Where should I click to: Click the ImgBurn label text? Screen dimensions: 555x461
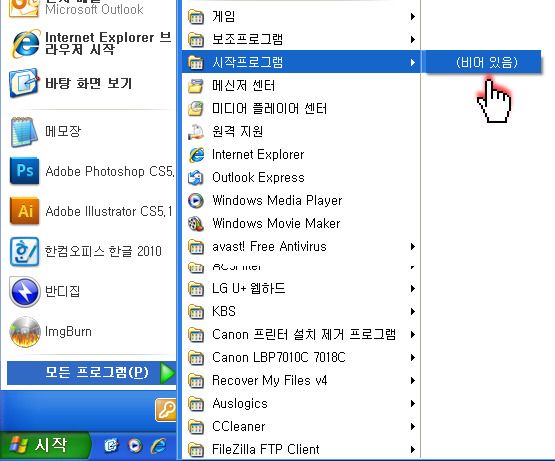click(68, 332)
